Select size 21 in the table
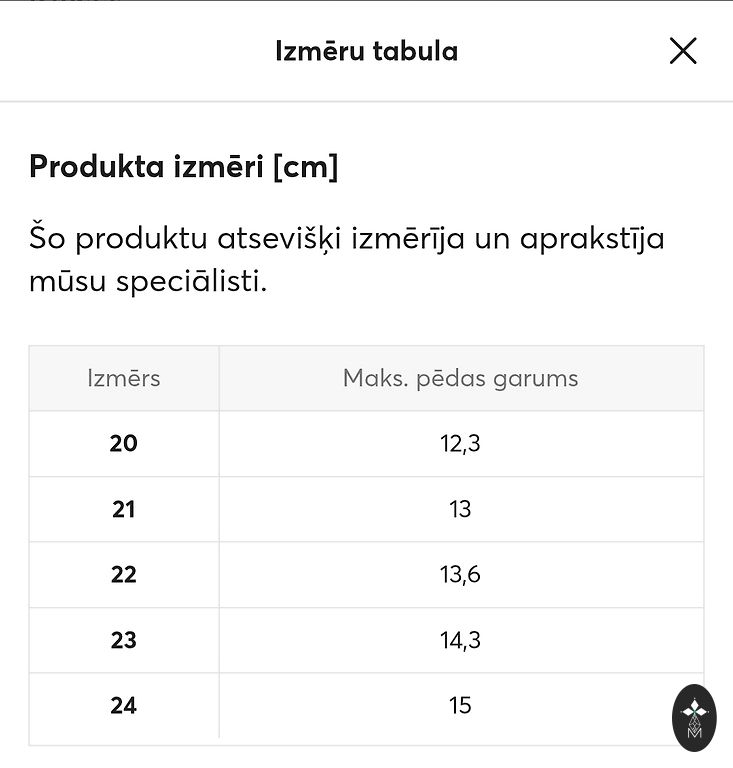Viewport: 733px width, 768px height. (x=124, y=509)
